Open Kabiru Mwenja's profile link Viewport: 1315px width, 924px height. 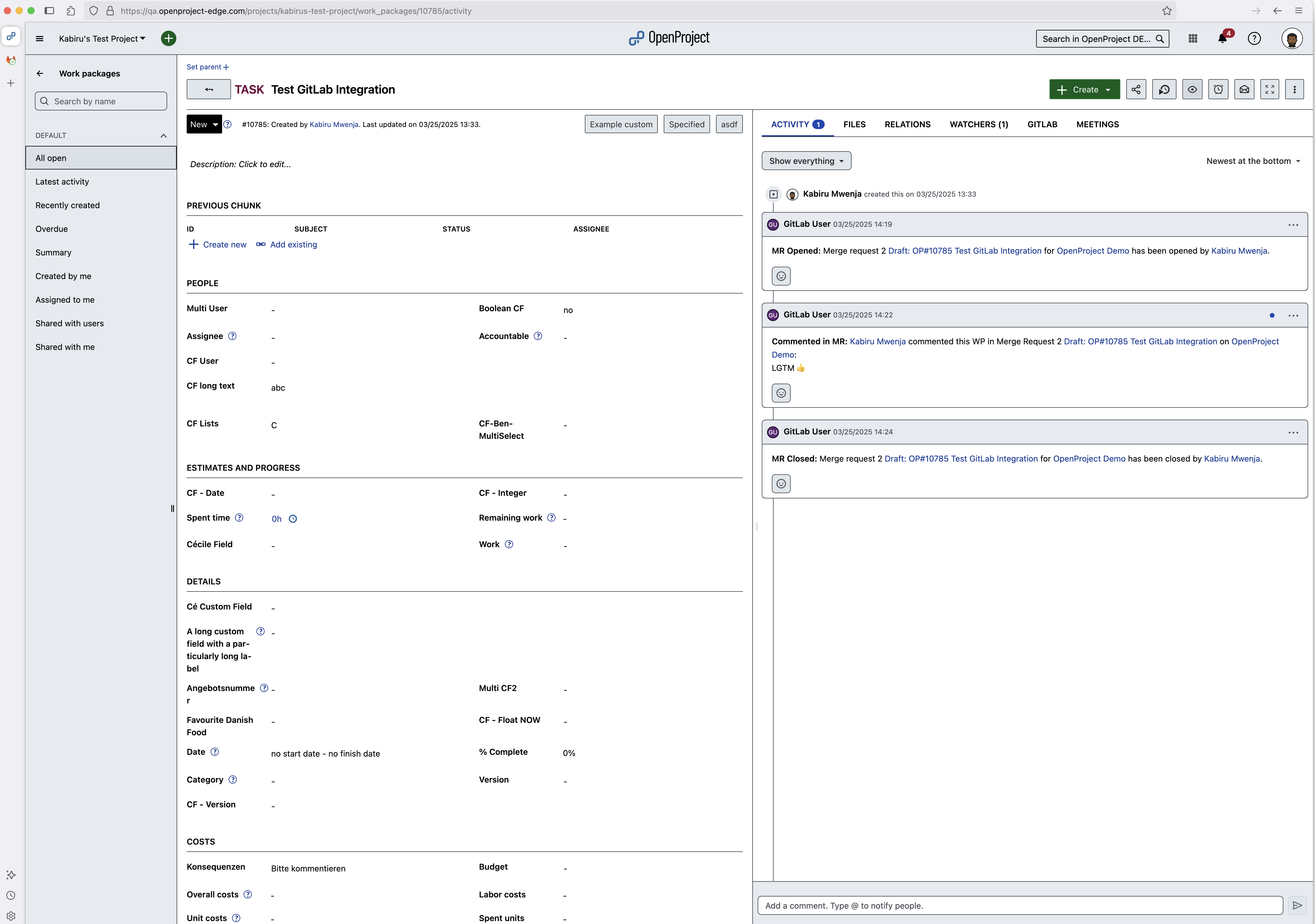[334, 124]
